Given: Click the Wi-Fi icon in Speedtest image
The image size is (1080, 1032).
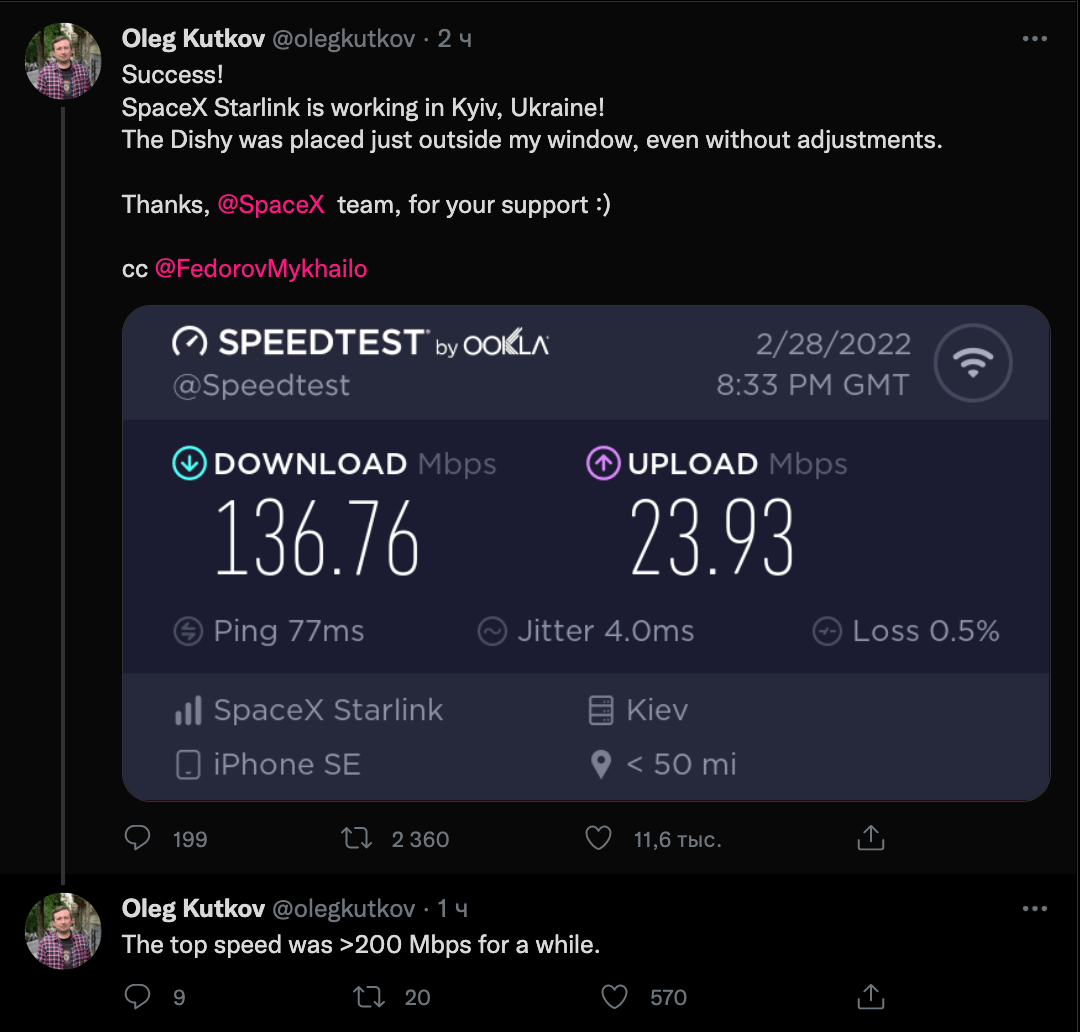Looking at the screenshot, I should pyautogui.click(x=972, y=364).
